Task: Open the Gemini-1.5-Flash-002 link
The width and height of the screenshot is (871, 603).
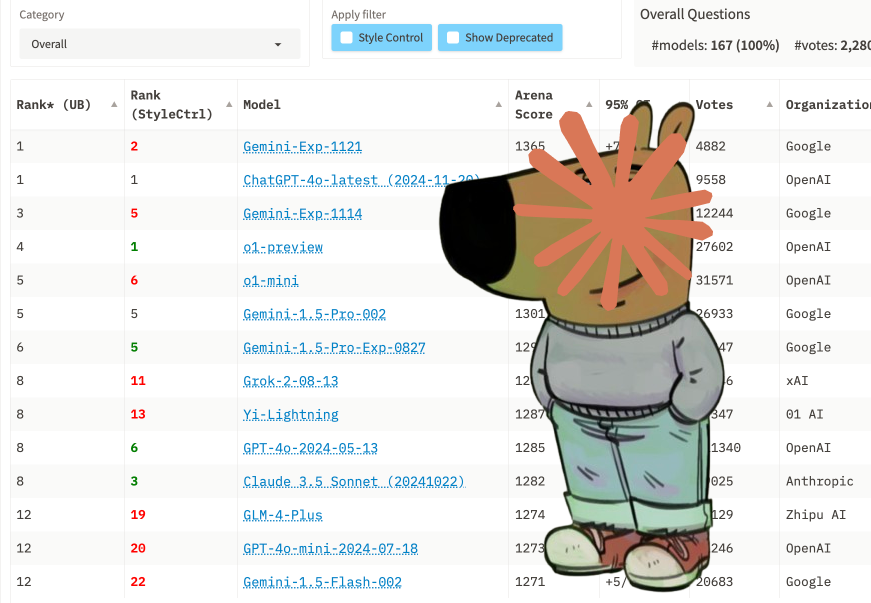Action: [322, 582]
